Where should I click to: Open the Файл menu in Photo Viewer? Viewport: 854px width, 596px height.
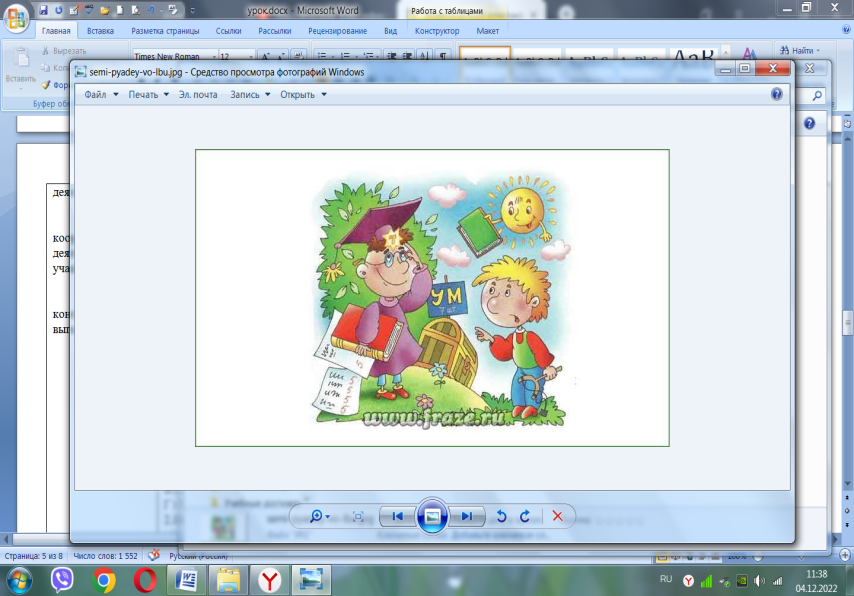[101, 95]
